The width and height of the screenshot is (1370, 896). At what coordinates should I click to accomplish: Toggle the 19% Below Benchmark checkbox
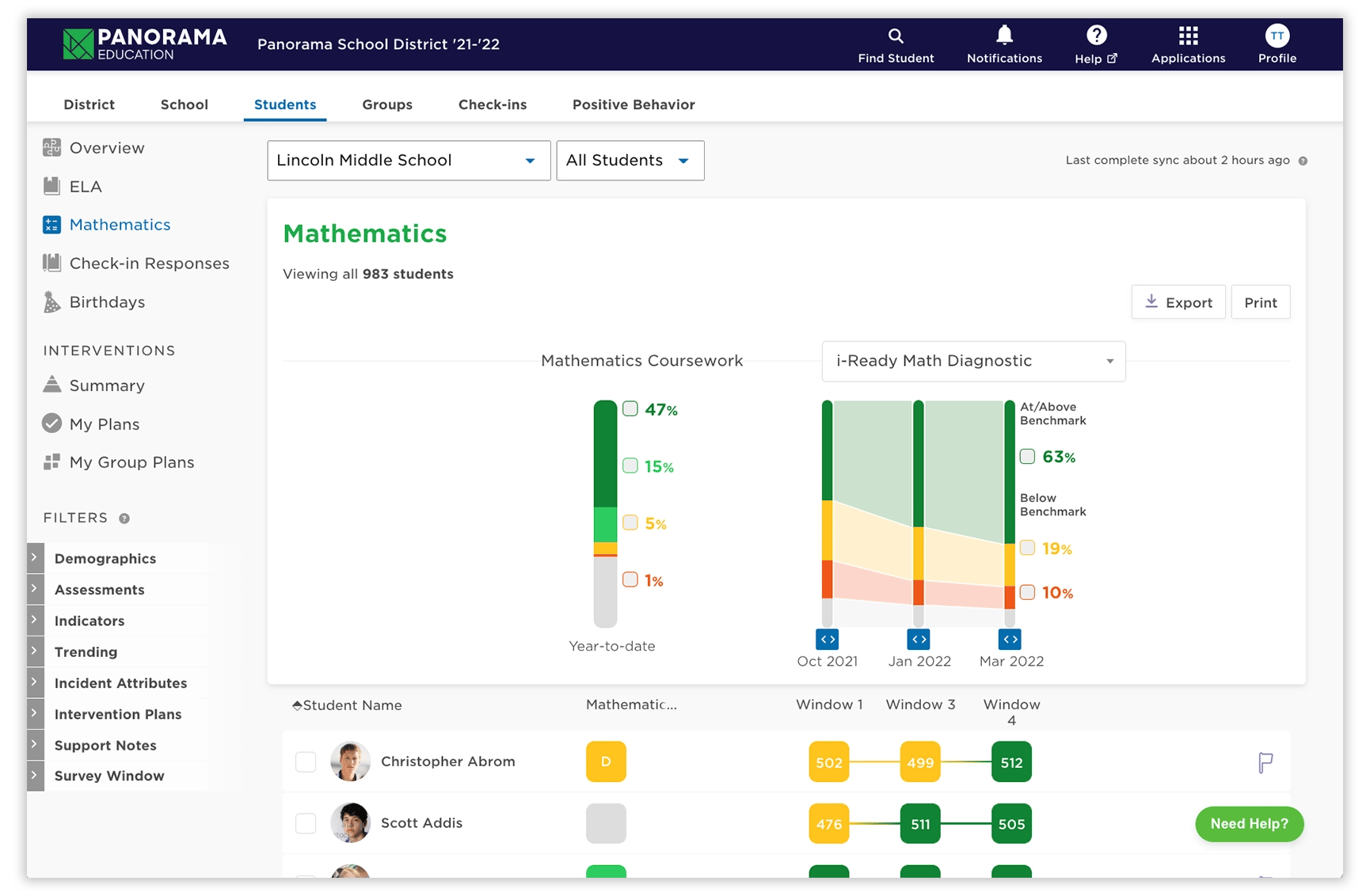(x=1027, y=548)
